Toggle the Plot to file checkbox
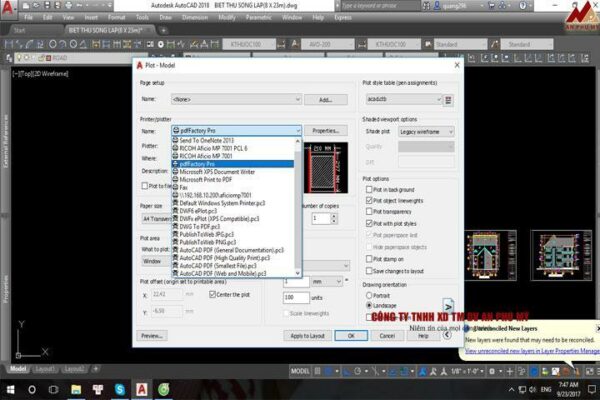Viewport: 600px width, 400px height. point(145,186)
